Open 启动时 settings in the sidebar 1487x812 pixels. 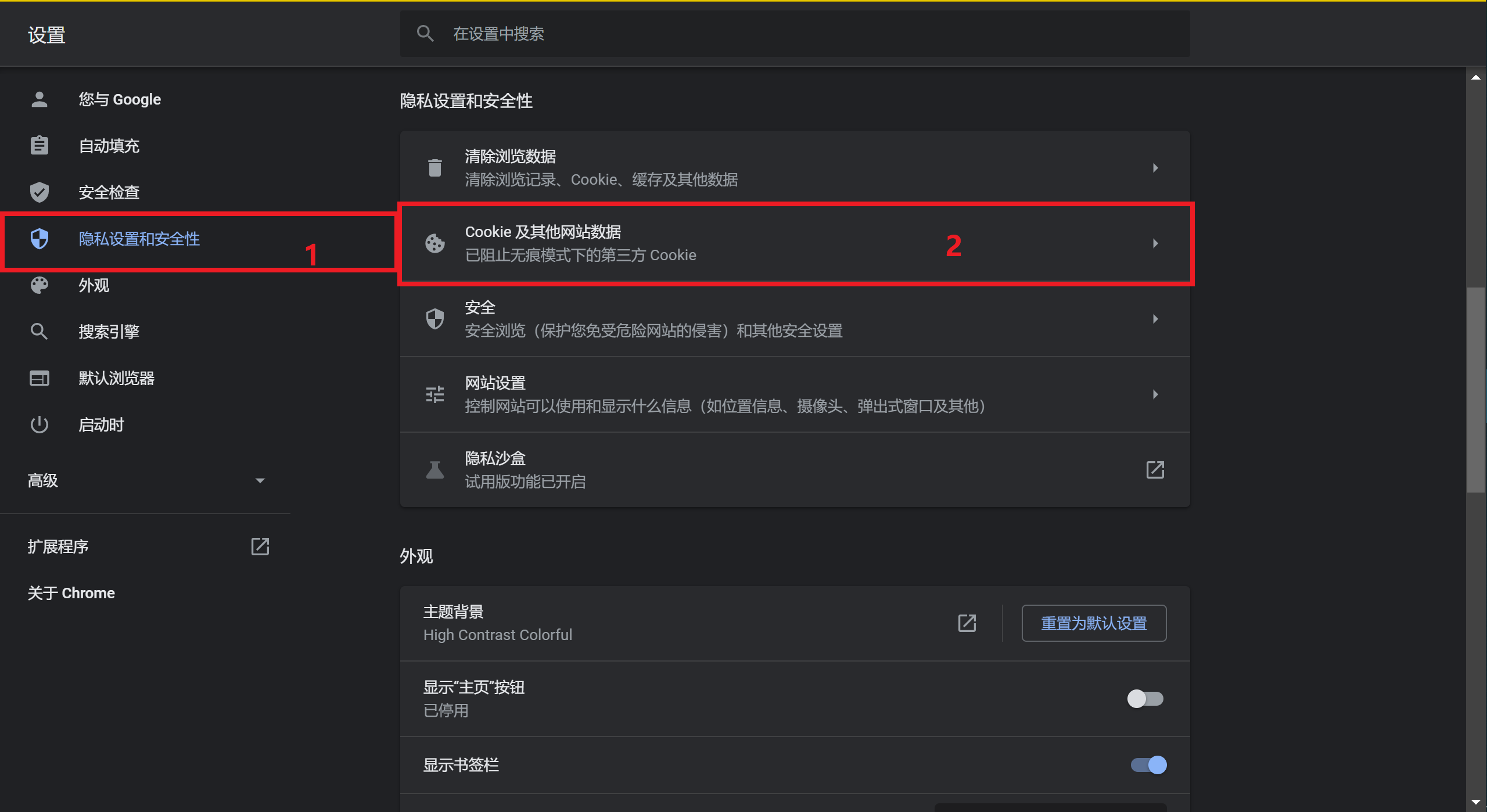102,425
